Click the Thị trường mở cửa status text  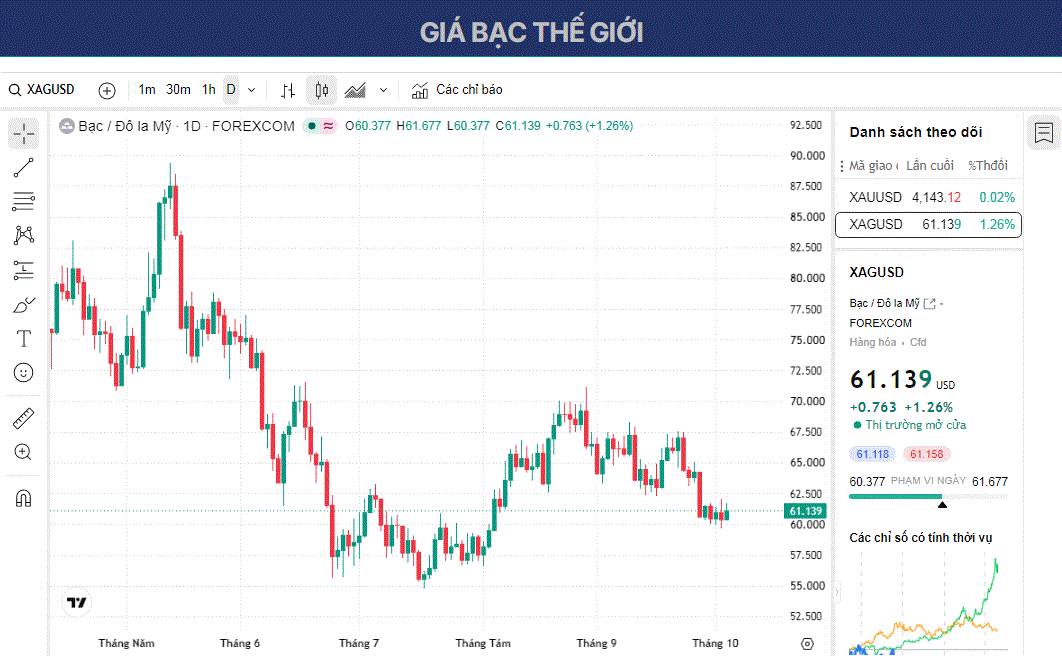916,425
